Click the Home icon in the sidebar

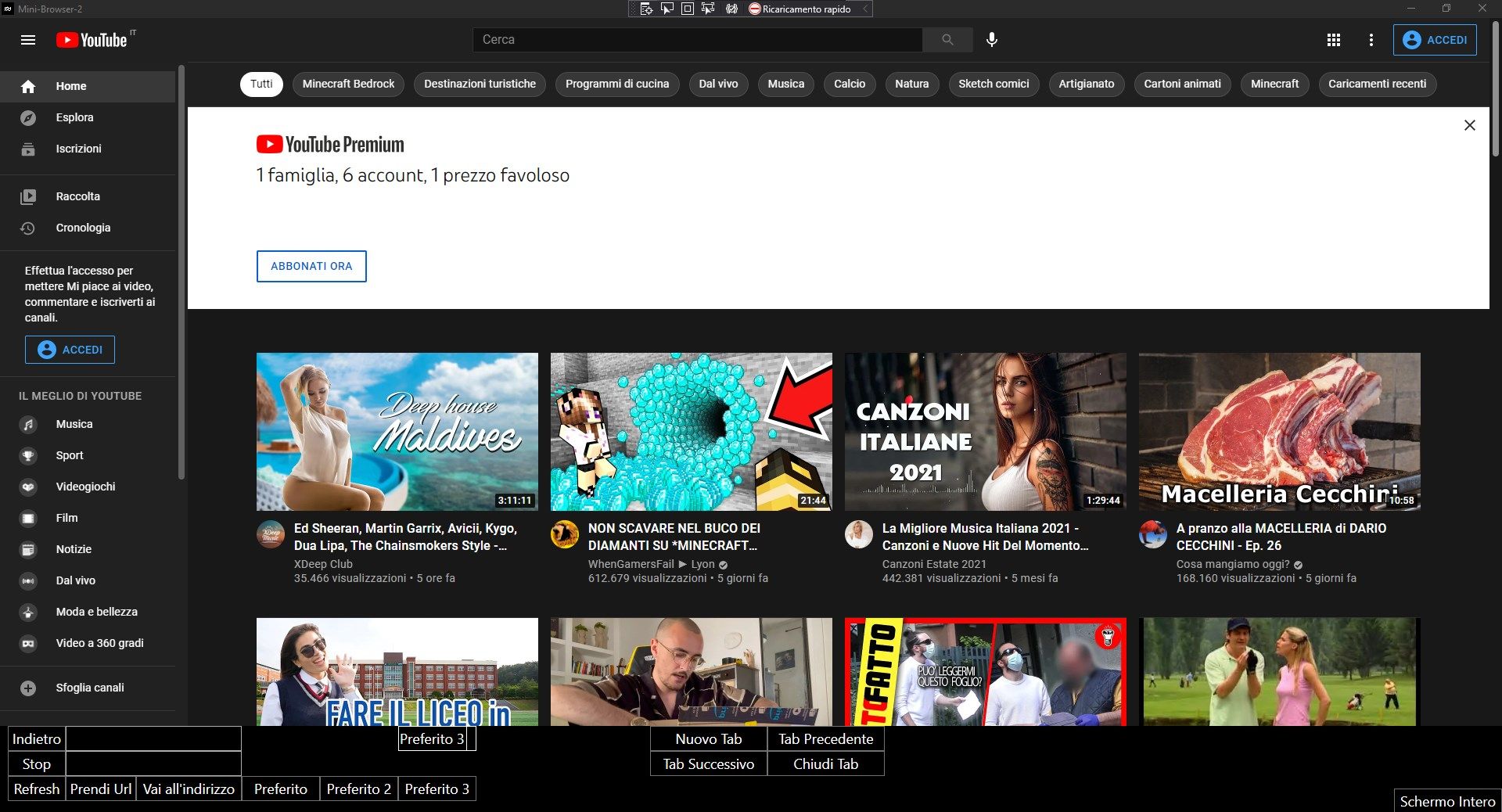point(28,86)
